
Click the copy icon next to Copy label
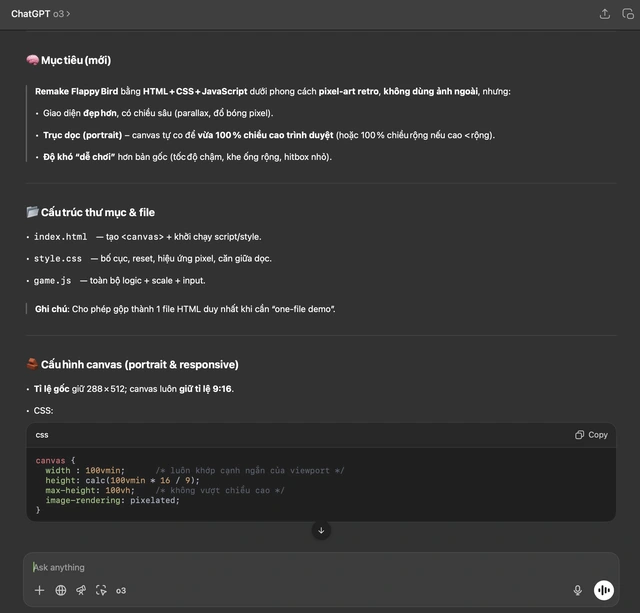click(580, 435)
